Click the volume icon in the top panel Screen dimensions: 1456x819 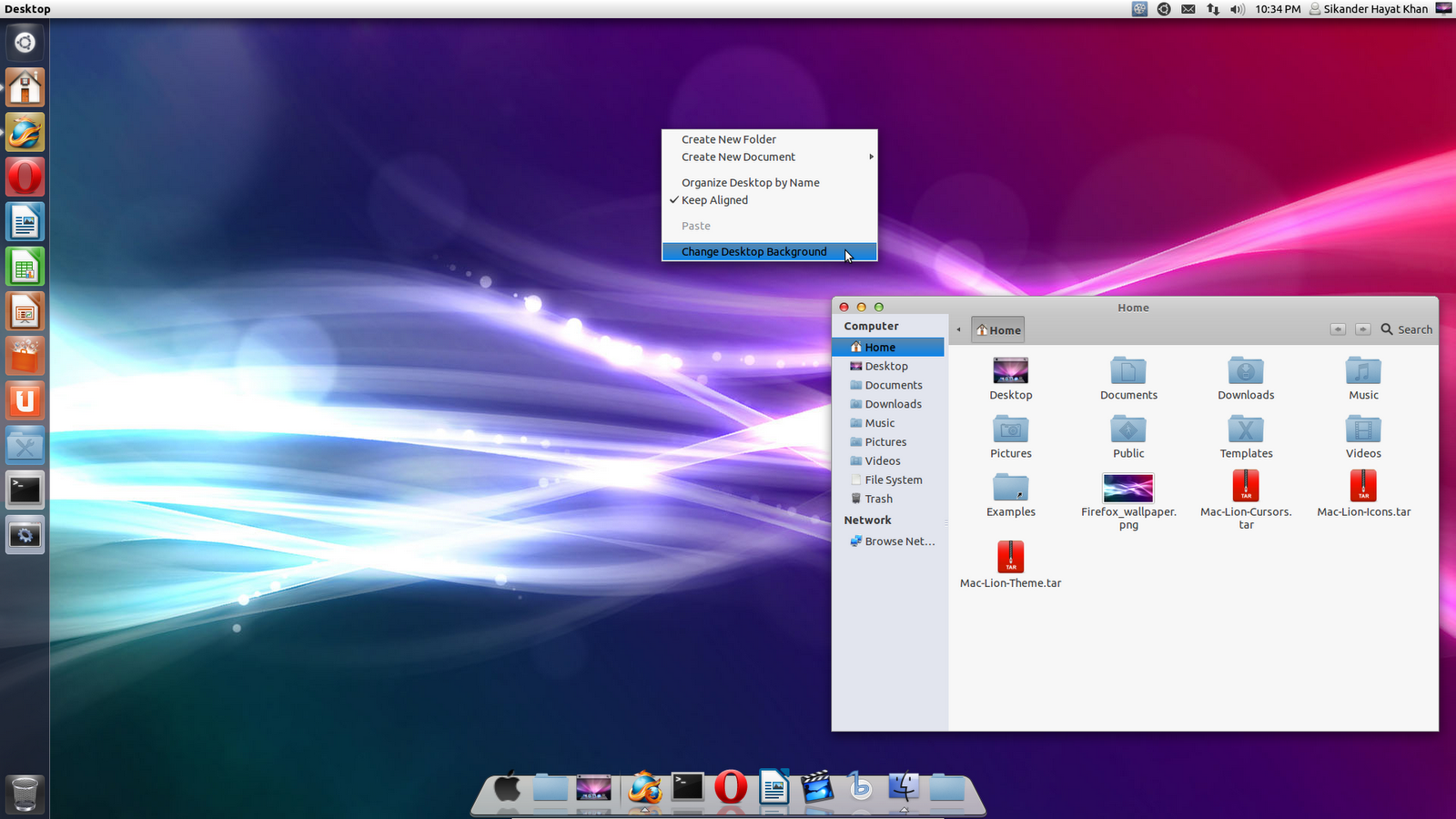tap(1237, 9)
